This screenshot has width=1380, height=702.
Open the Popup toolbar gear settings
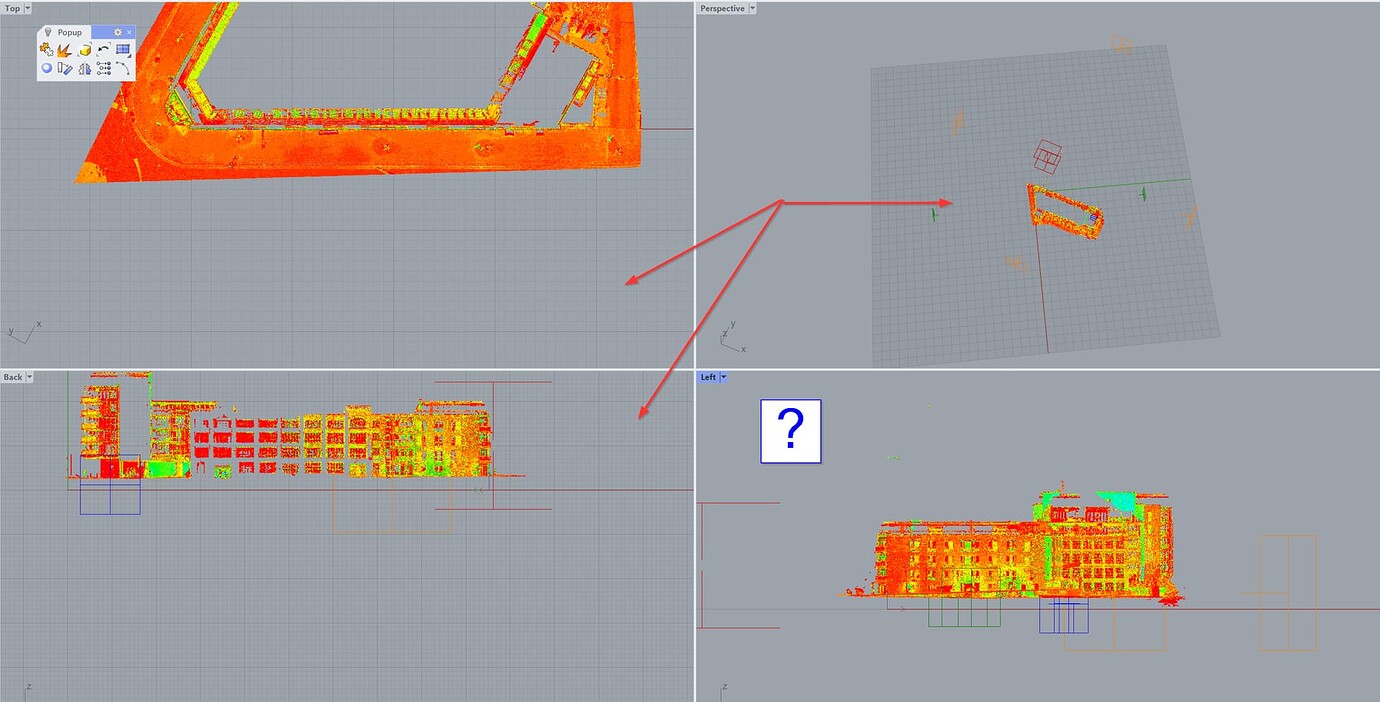[118, 31]
